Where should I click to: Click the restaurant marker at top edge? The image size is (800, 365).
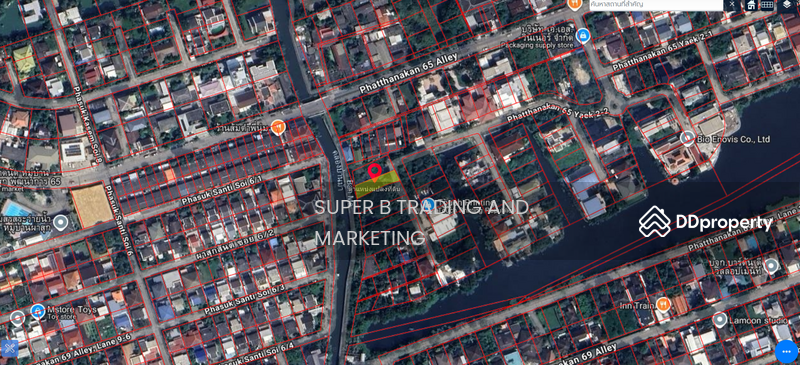click(575, 4)
